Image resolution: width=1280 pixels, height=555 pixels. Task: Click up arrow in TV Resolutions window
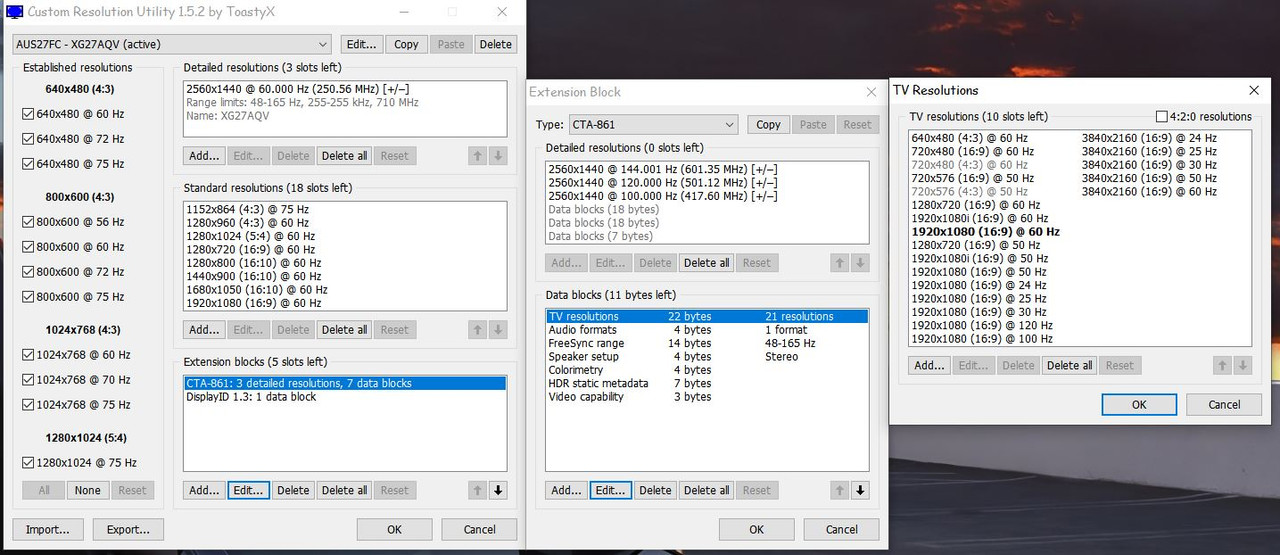coord(1222,366)
